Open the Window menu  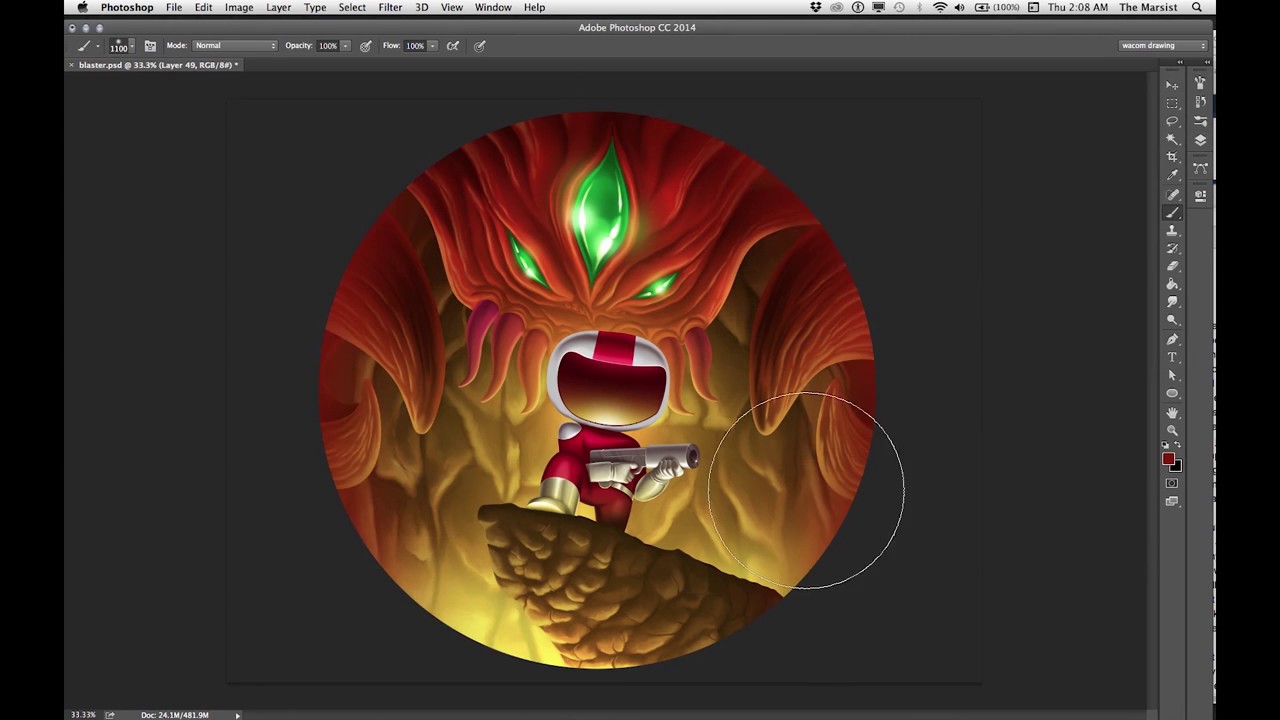pos(493,7)
